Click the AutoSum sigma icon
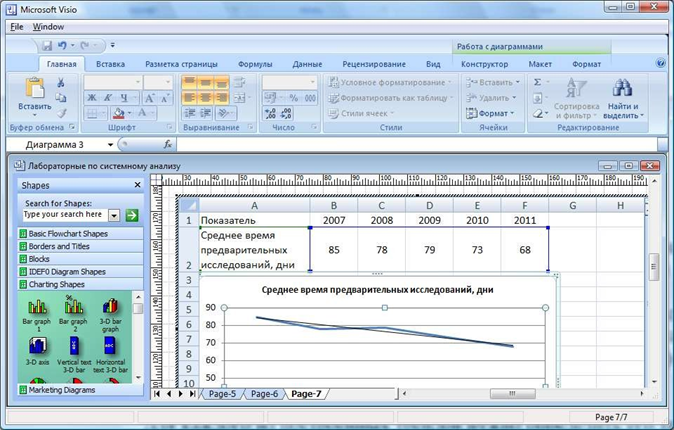The height and width of the screenshot is (430, 674). 537,82
